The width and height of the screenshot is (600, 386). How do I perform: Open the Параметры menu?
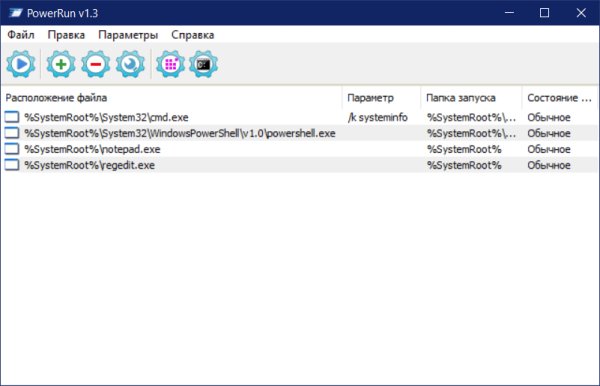[128, 35]
